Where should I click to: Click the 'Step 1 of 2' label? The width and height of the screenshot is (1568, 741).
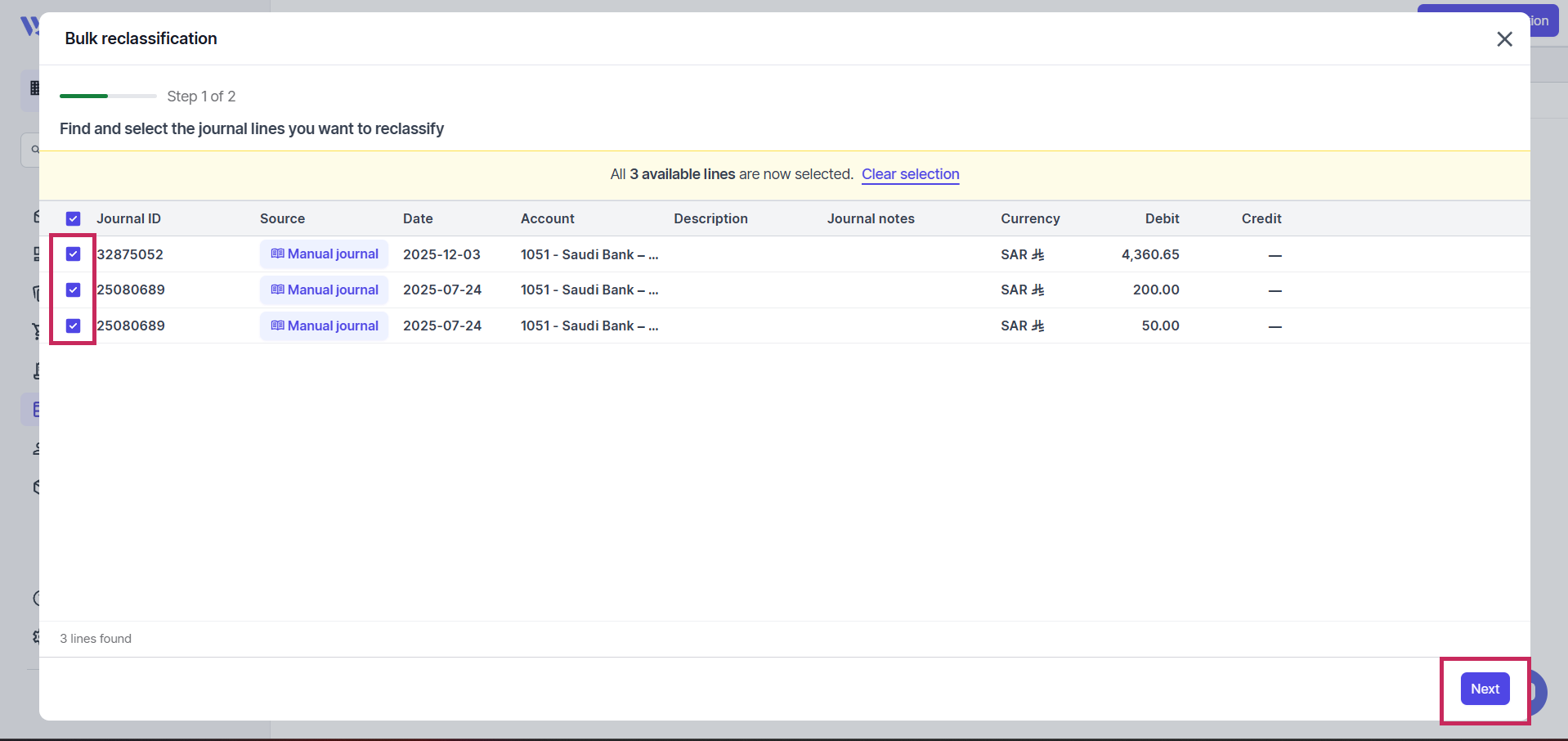(x=201, y=97)
